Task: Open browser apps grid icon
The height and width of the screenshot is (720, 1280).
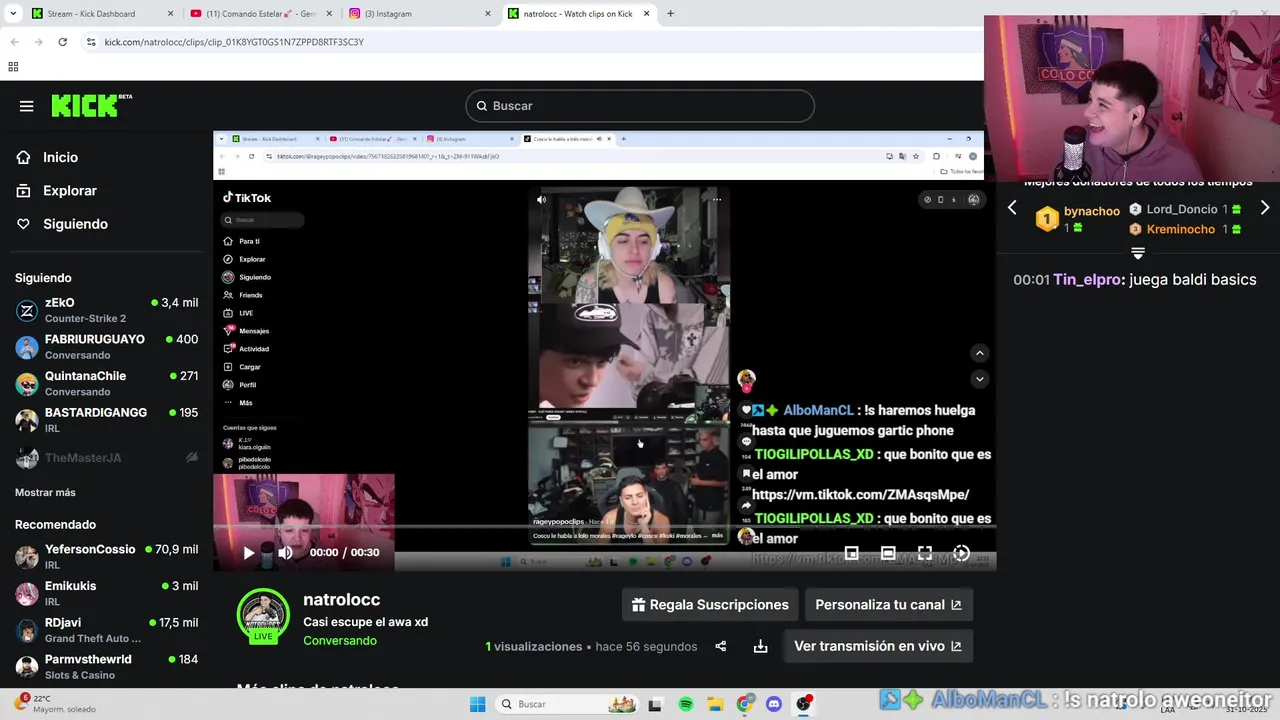Action: click(13, 67)
